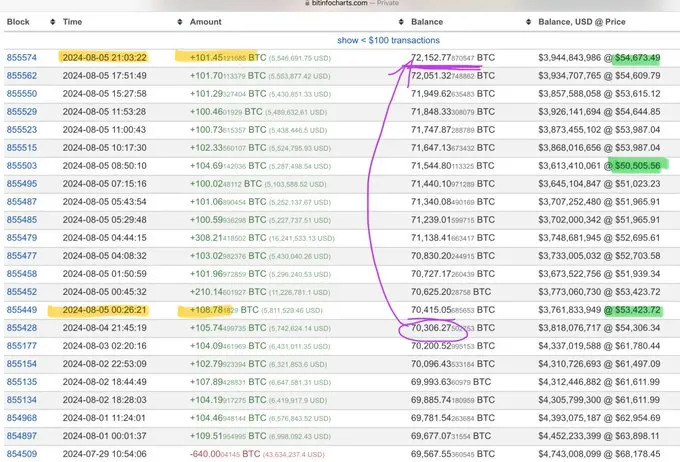
Task: Open block 855550 link
Action: pos(22,94)
